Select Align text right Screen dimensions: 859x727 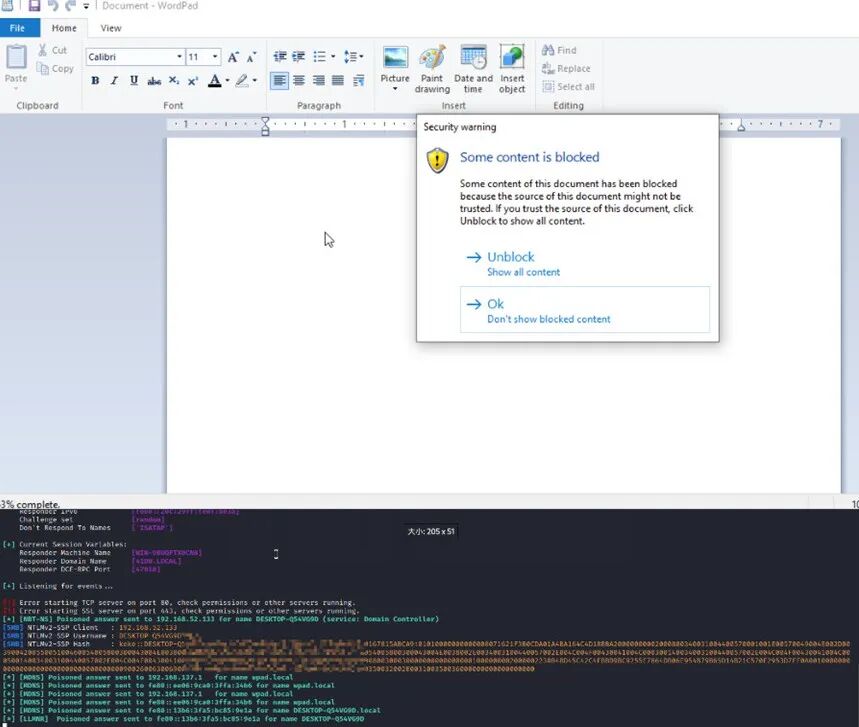pos(318,81)
